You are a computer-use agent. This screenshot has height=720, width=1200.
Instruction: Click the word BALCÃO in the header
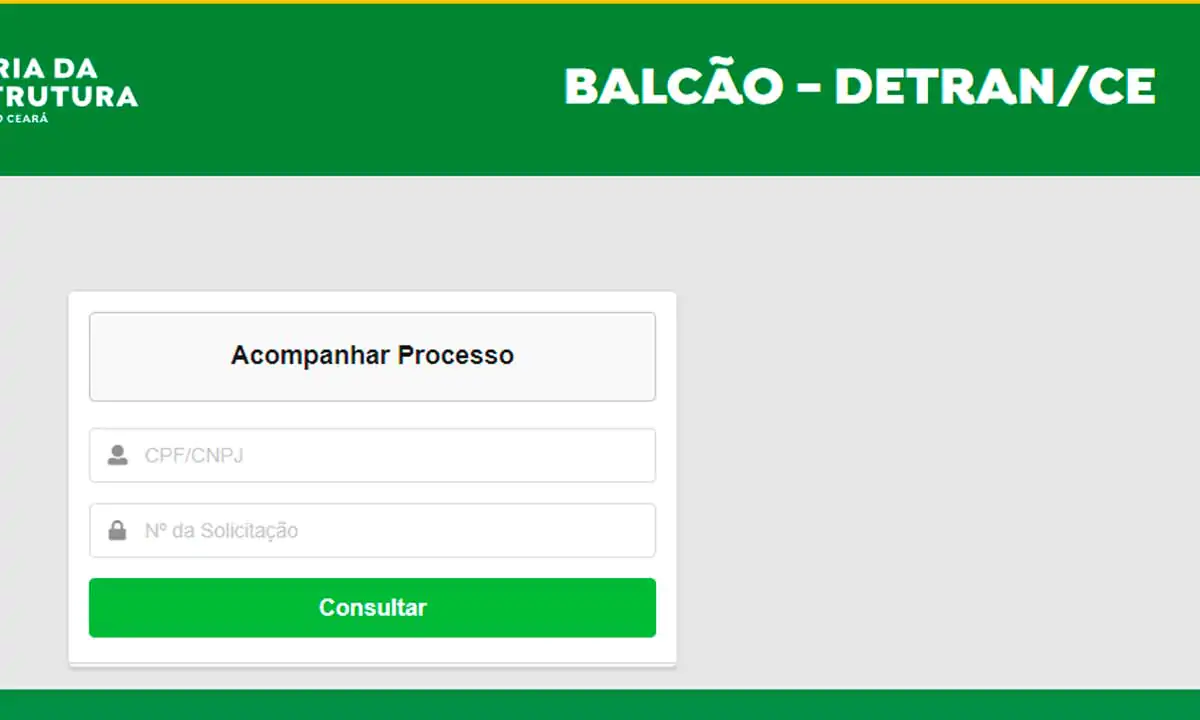tap(673, 87)
